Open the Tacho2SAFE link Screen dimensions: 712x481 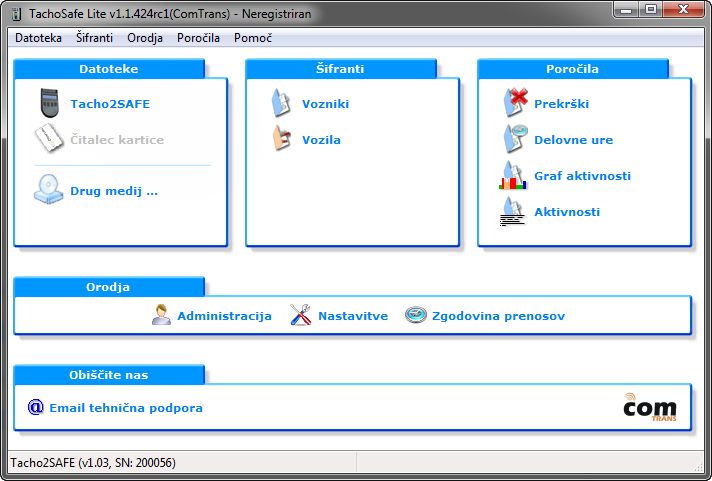pyautogui.click(x=110, y=104)
